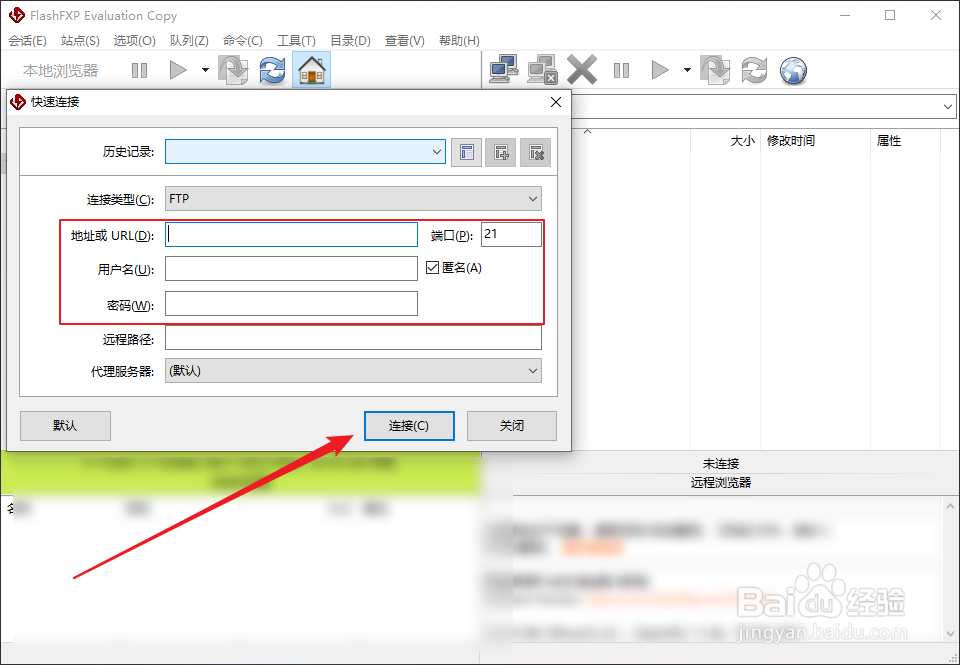Click the local home folder icon

(312, 70)
